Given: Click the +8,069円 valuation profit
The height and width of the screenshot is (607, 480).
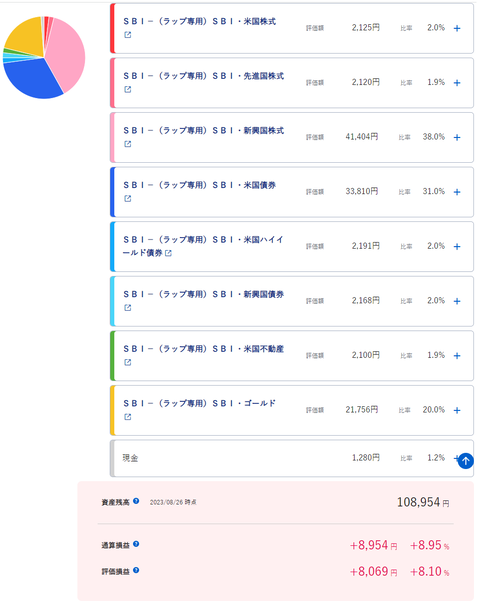Looking at the screenshot, I should (x=373, y=571).
